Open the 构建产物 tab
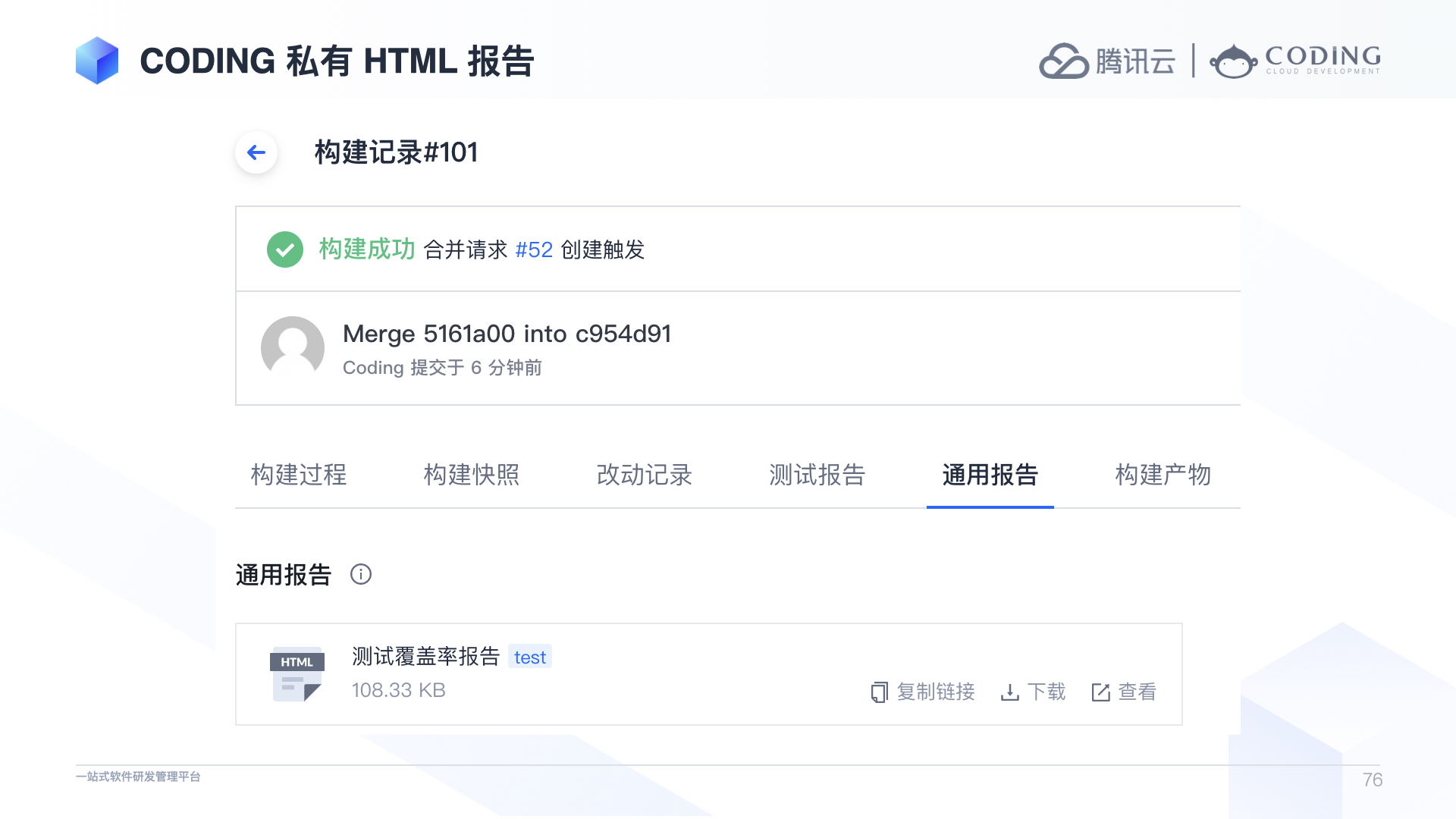Image resolution: width=1456 pixels, height=819 pixels. click(1163, 475)
